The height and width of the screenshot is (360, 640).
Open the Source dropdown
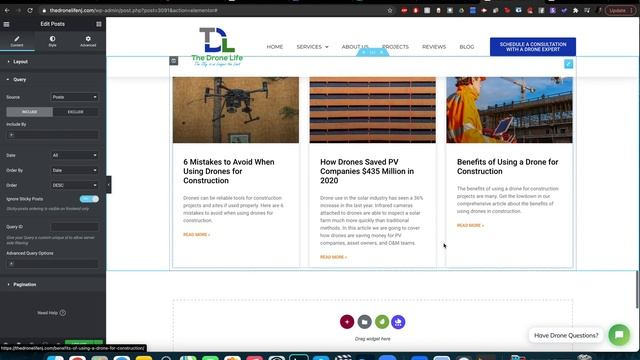coord(75,97)
